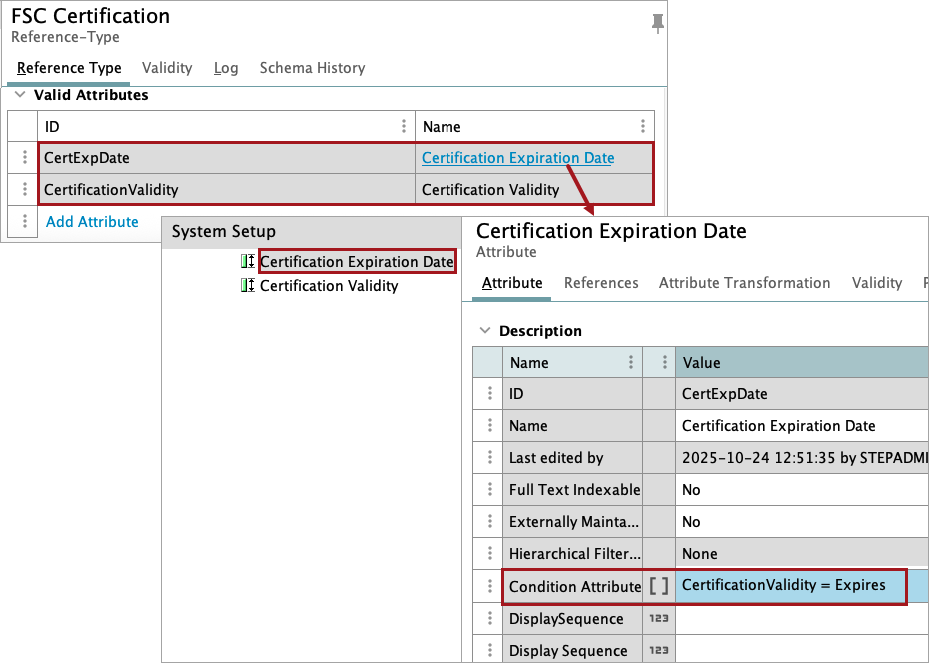This screenshot has height=663, width=929.
Task: Switch to the Schema History tab
Action: [x=312, y=68]
